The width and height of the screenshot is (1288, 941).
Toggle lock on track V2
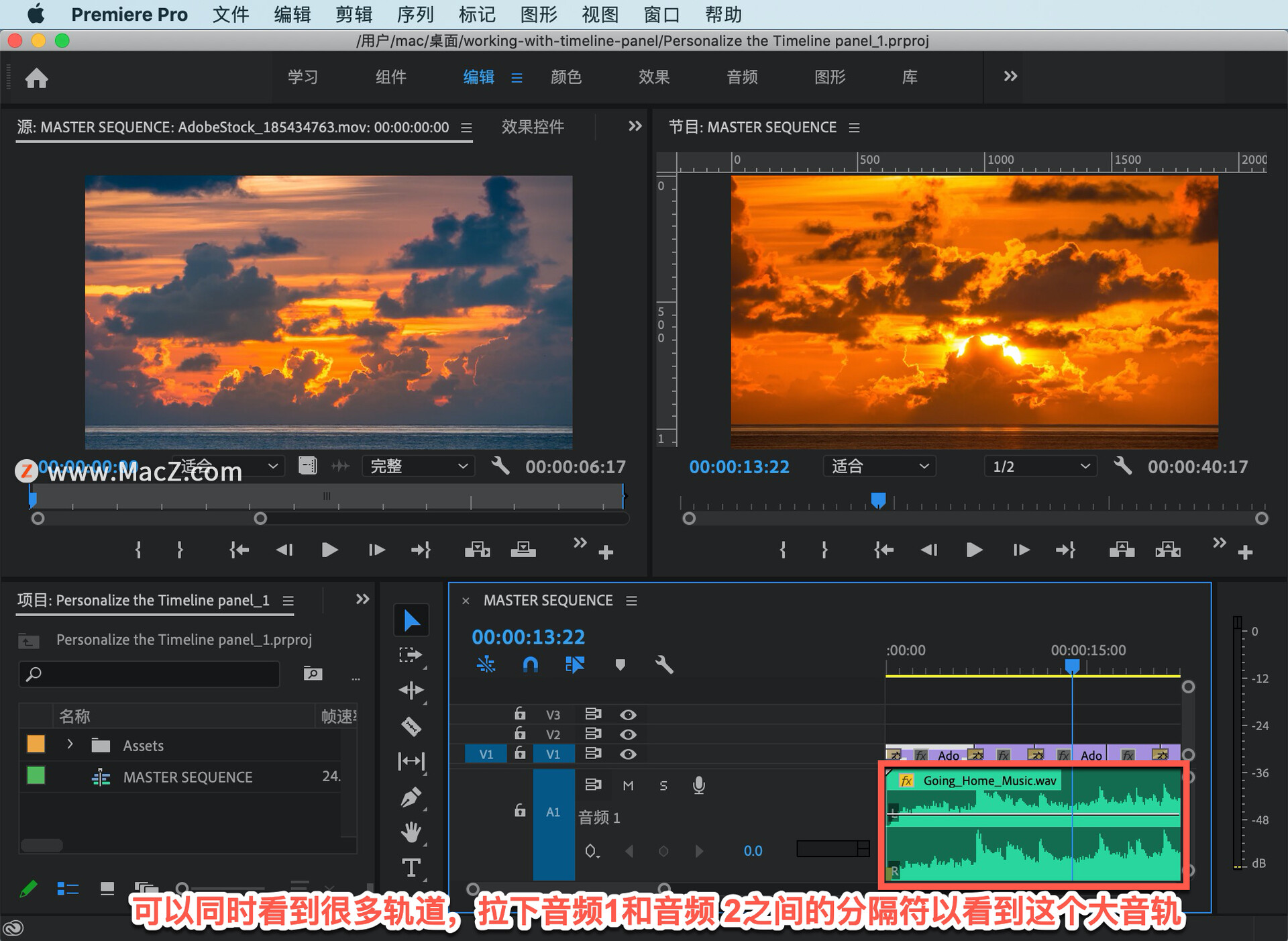click(520, 734)
